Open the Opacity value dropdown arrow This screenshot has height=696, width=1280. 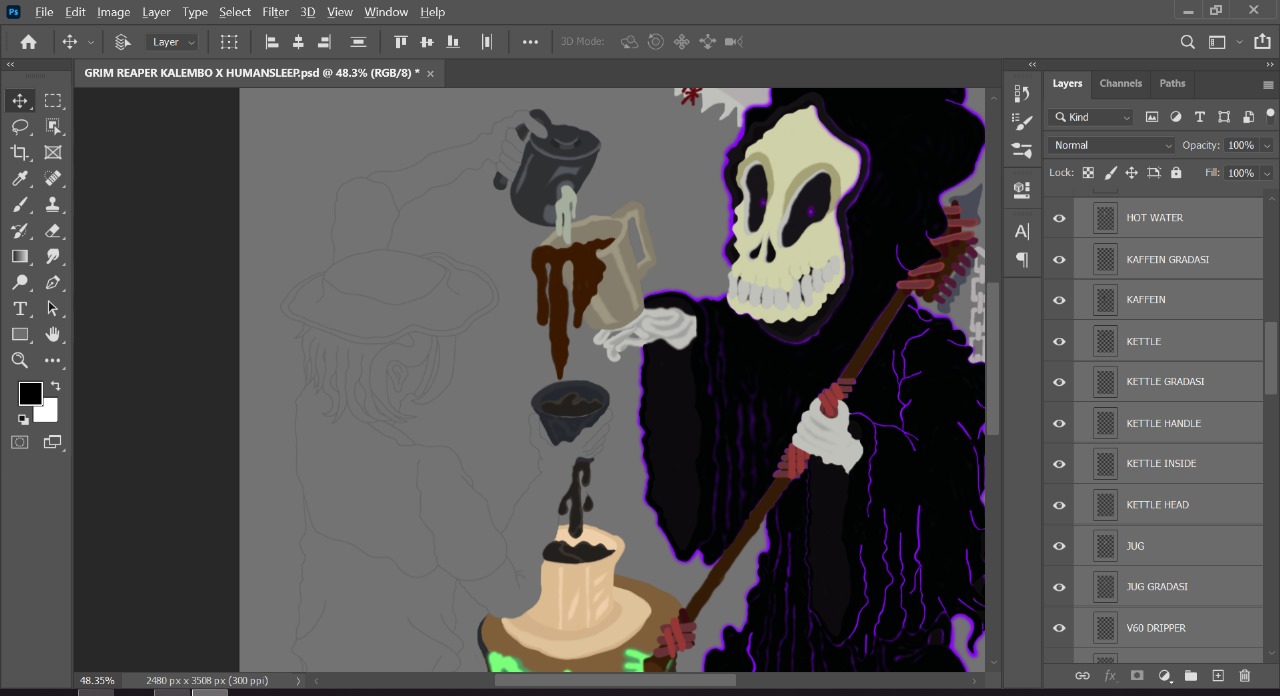pos(1267,145)
